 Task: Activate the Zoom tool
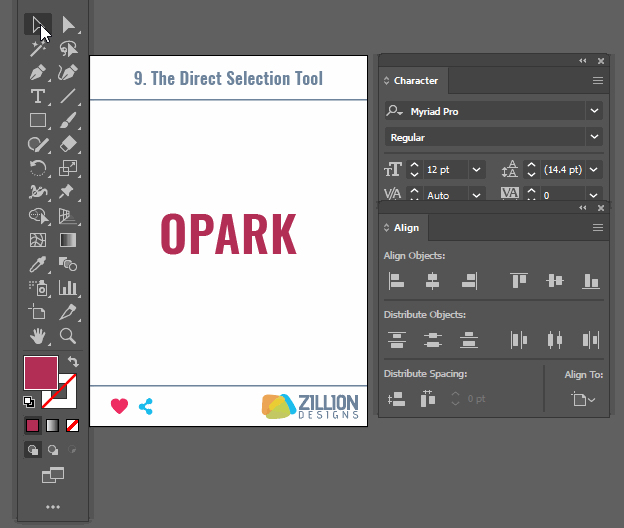click(68, 336)
